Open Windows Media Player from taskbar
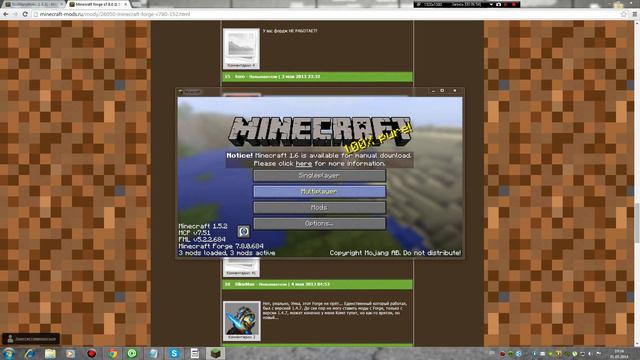Image resolution: width=640 pixels, height=360 pixels. coord(71,353)
